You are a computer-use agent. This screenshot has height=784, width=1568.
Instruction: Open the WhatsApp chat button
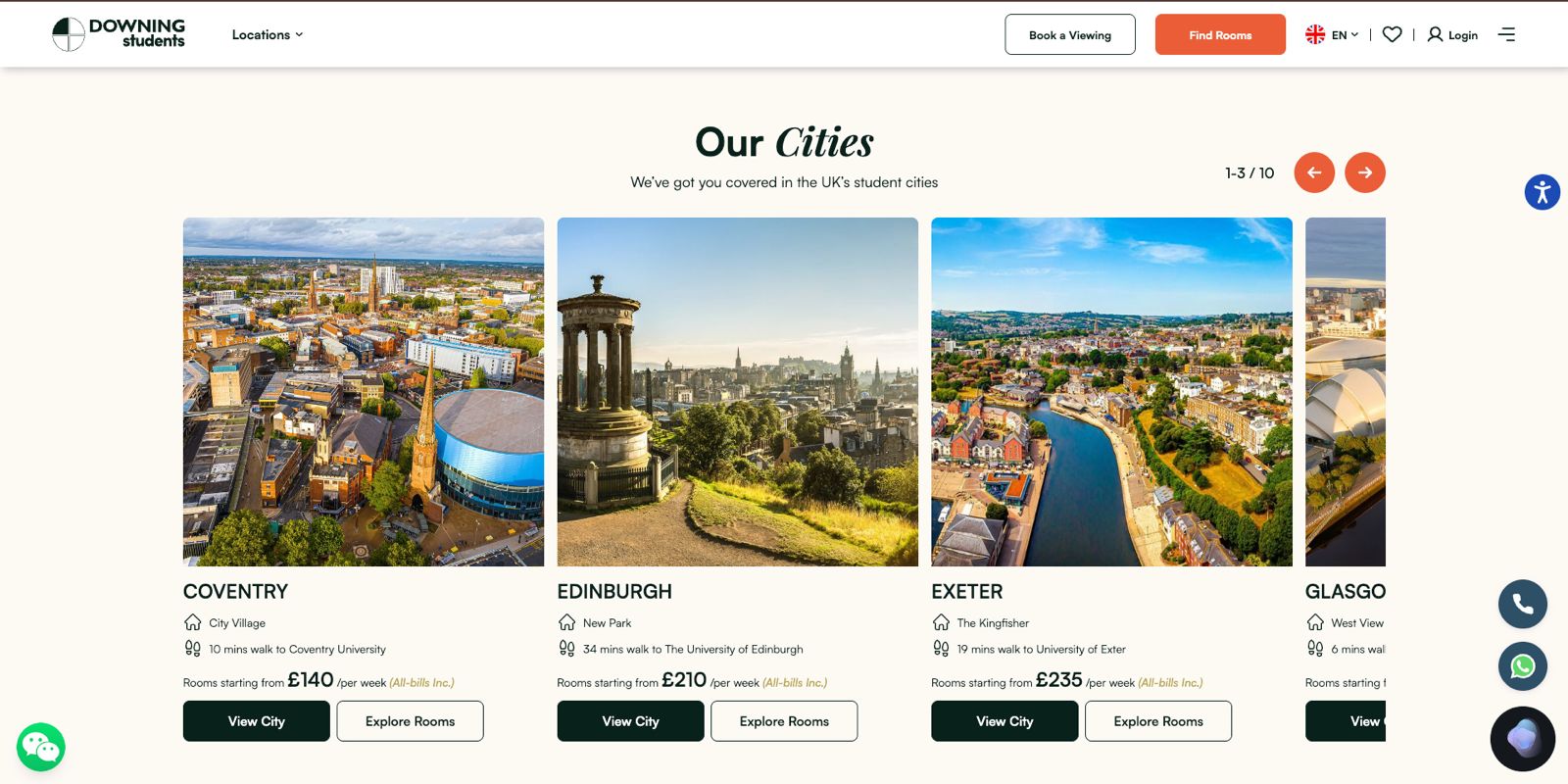(x=1523, y=666)
